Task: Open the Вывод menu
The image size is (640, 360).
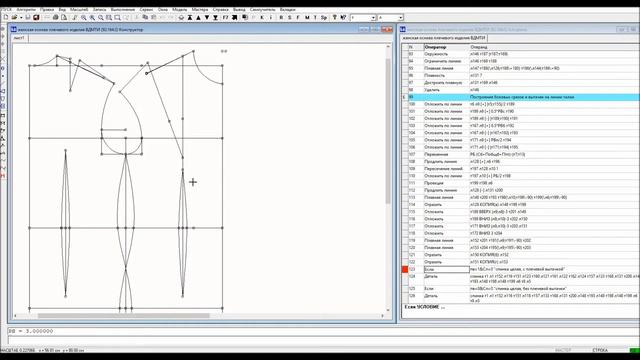Action: point(239,9)
